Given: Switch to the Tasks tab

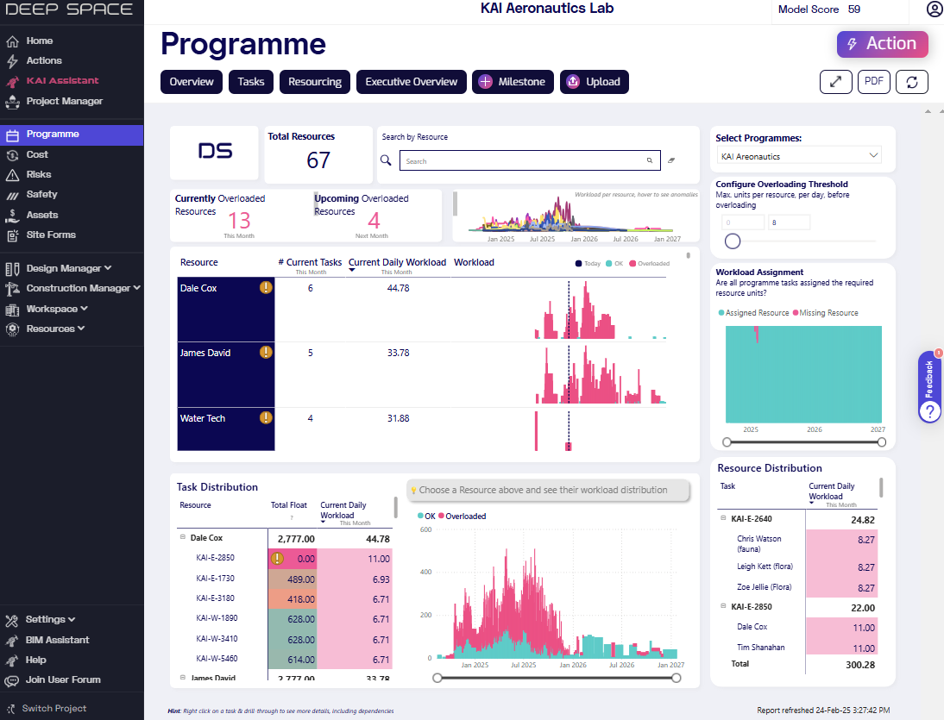Looking at the screenshot, I should tap(251, 82).
